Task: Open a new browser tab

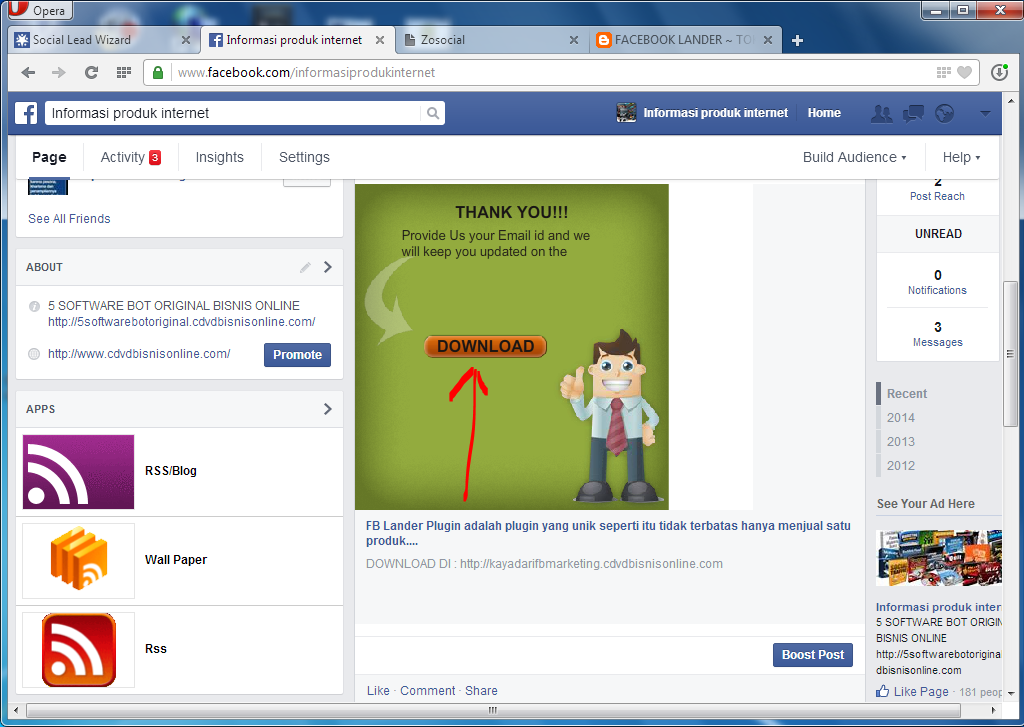Action: (x=797, y=40)
